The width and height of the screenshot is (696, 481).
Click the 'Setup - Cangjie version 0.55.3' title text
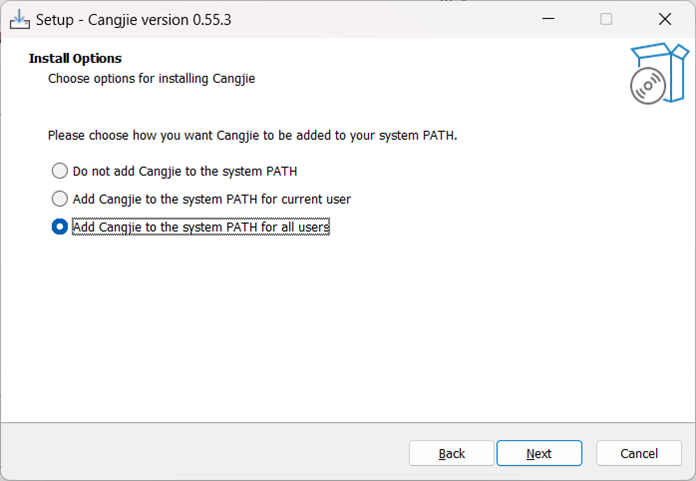coord(134,20)
